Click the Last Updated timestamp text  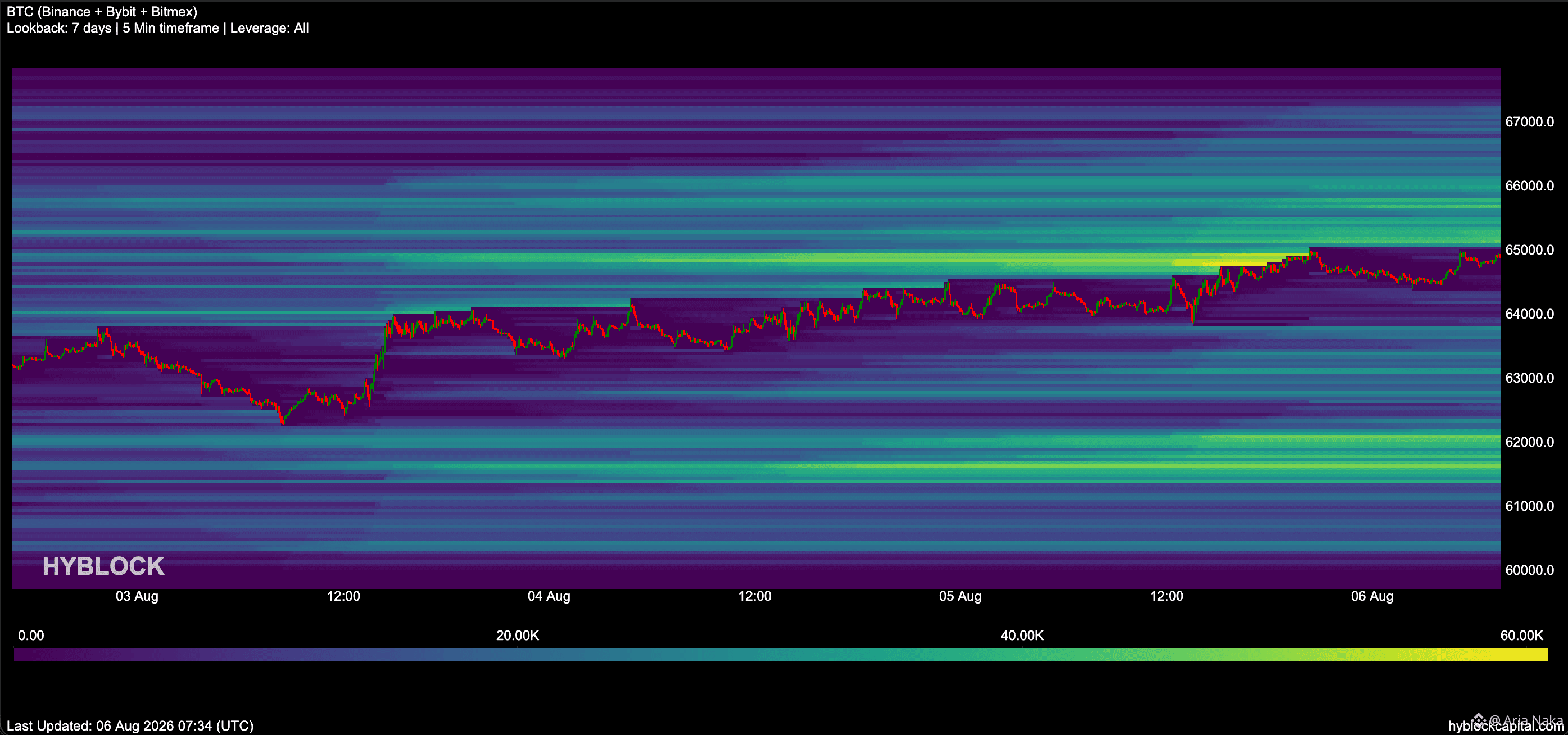[x=130, y=726]
